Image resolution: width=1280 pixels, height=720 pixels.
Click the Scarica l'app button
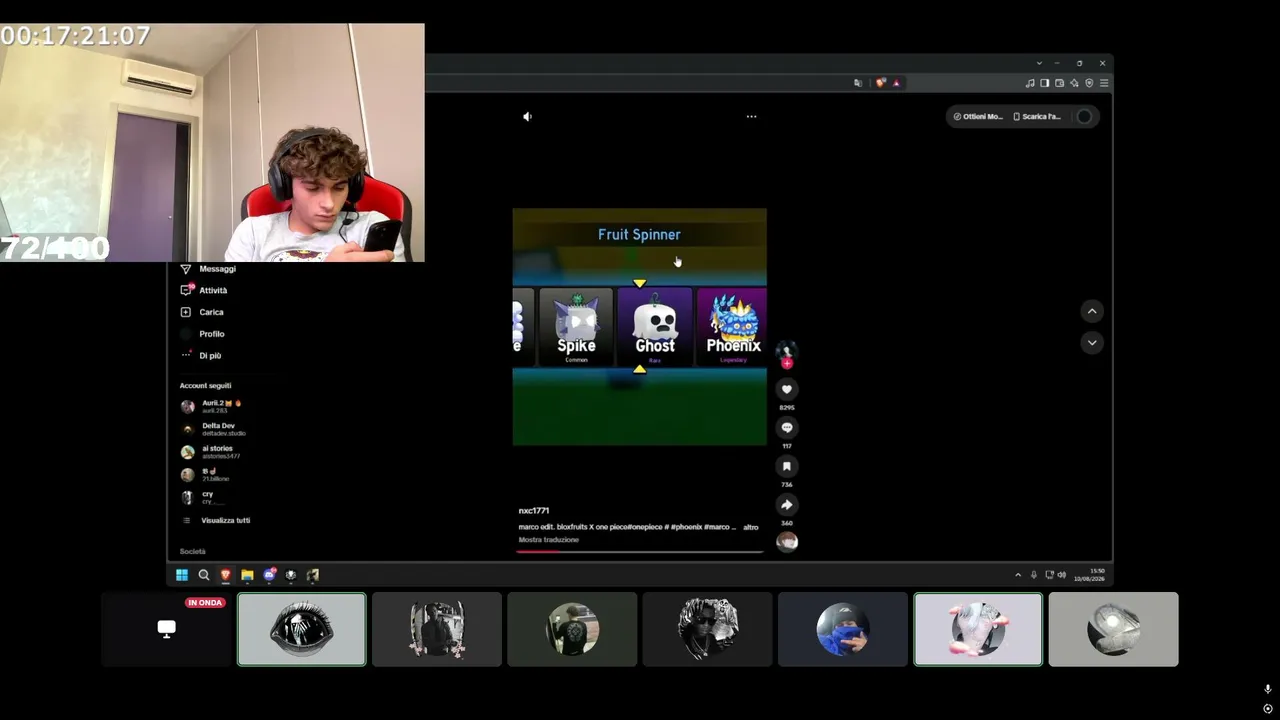[x=1037, y=116]
